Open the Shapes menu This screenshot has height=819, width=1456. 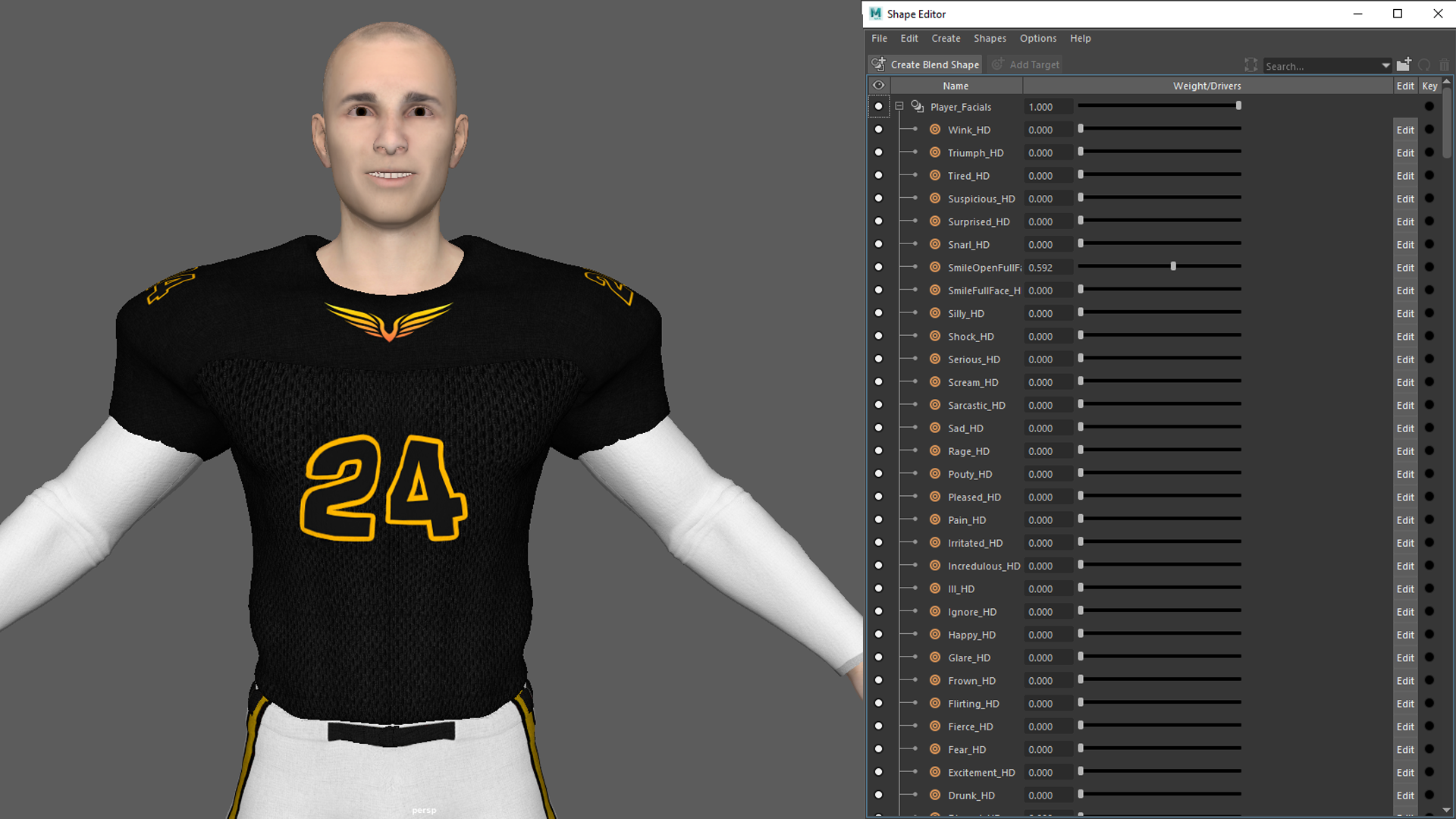point(990,39)
